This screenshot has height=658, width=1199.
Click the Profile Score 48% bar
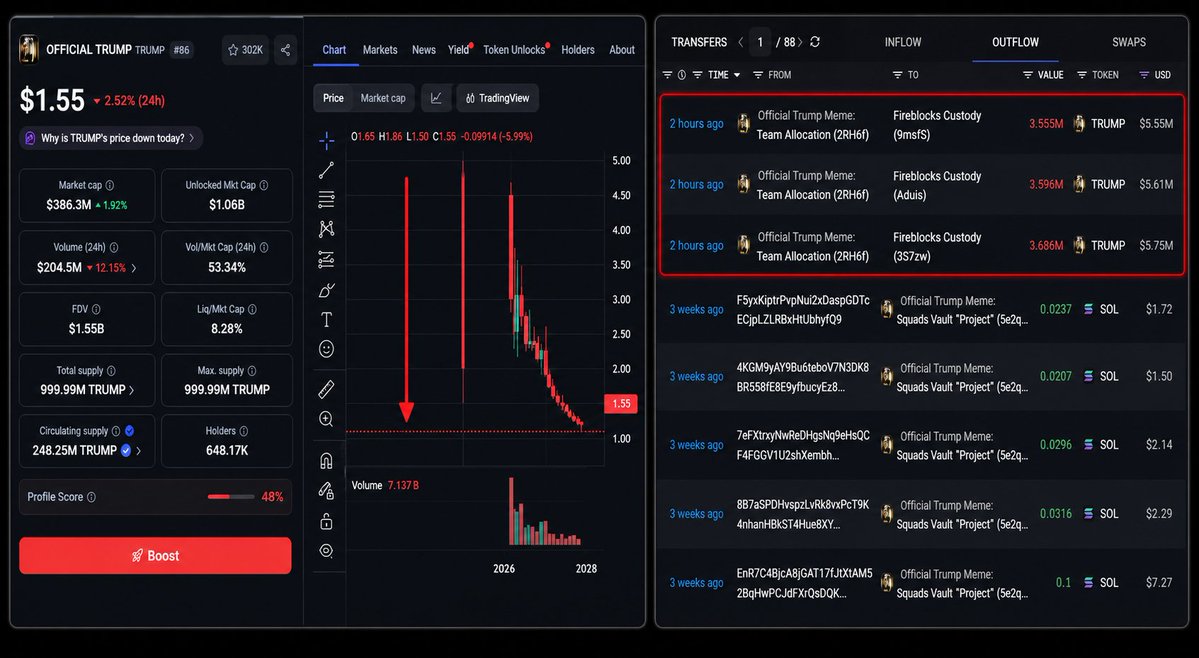coord(231,497)
